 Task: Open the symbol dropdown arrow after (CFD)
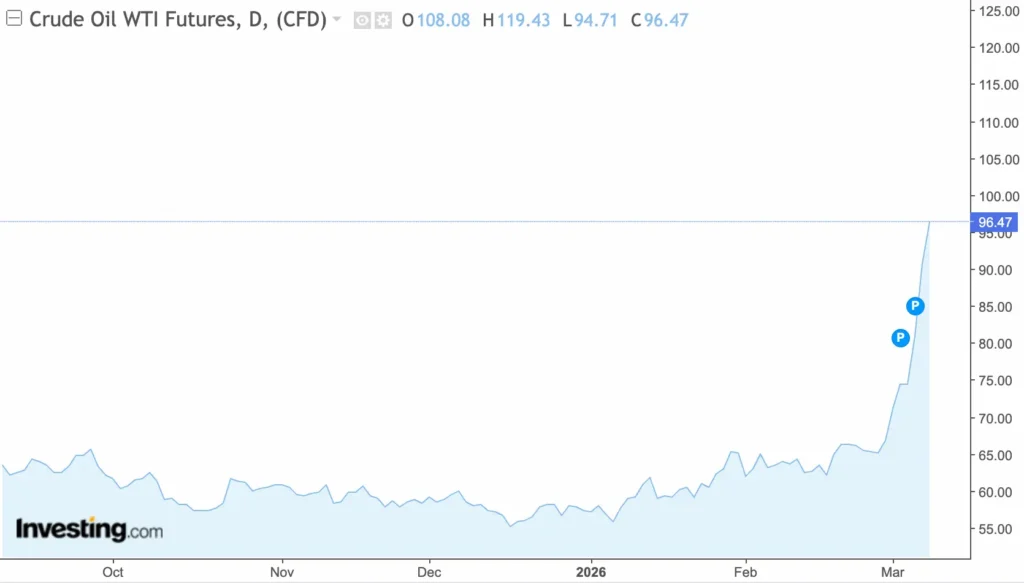[x=337, y=19]
